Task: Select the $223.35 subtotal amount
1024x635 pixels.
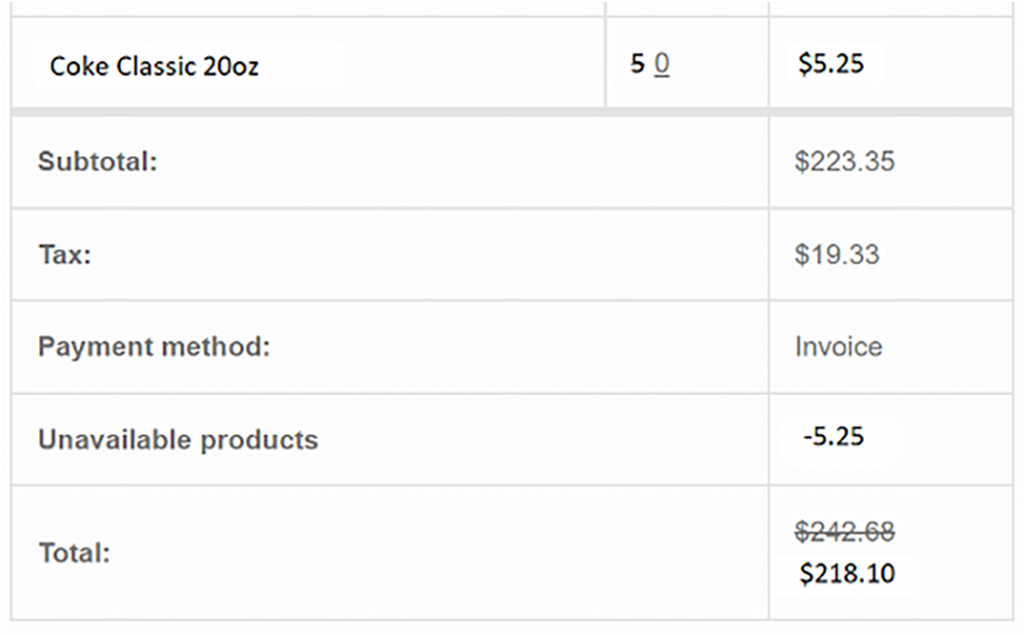Action: (x=844, y=161)
